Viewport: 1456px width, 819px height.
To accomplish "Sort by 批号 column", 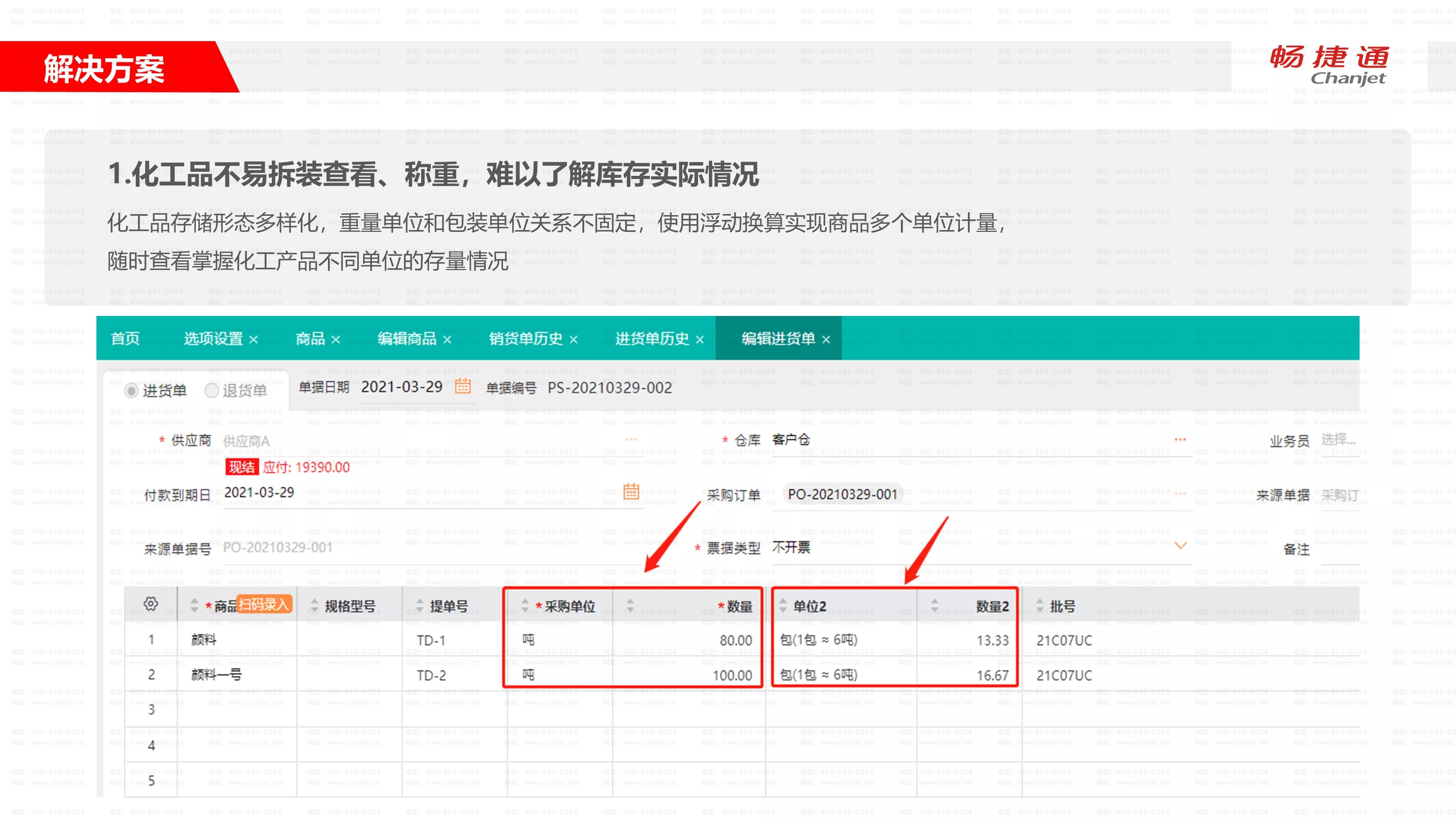I will 1040,606.
